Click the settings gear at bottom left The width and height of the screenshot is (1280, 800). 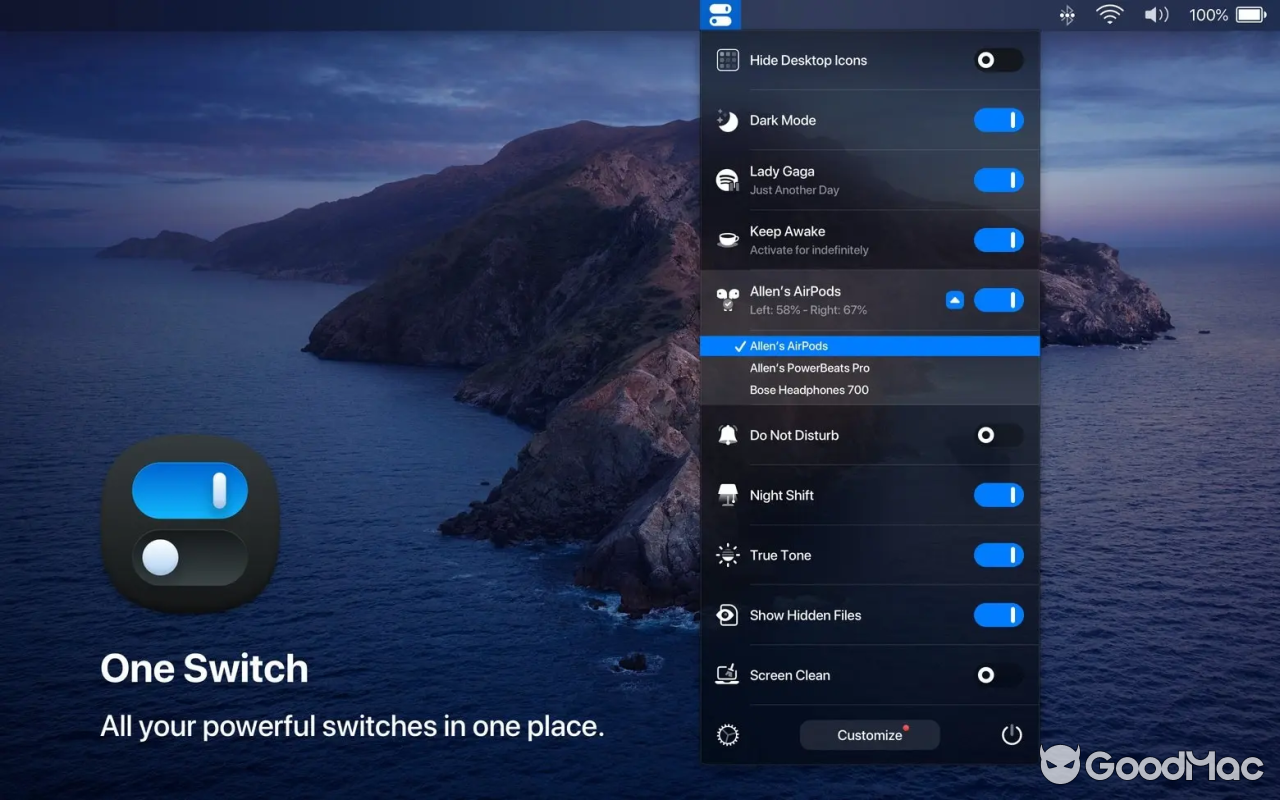click(x=727, y=734)
